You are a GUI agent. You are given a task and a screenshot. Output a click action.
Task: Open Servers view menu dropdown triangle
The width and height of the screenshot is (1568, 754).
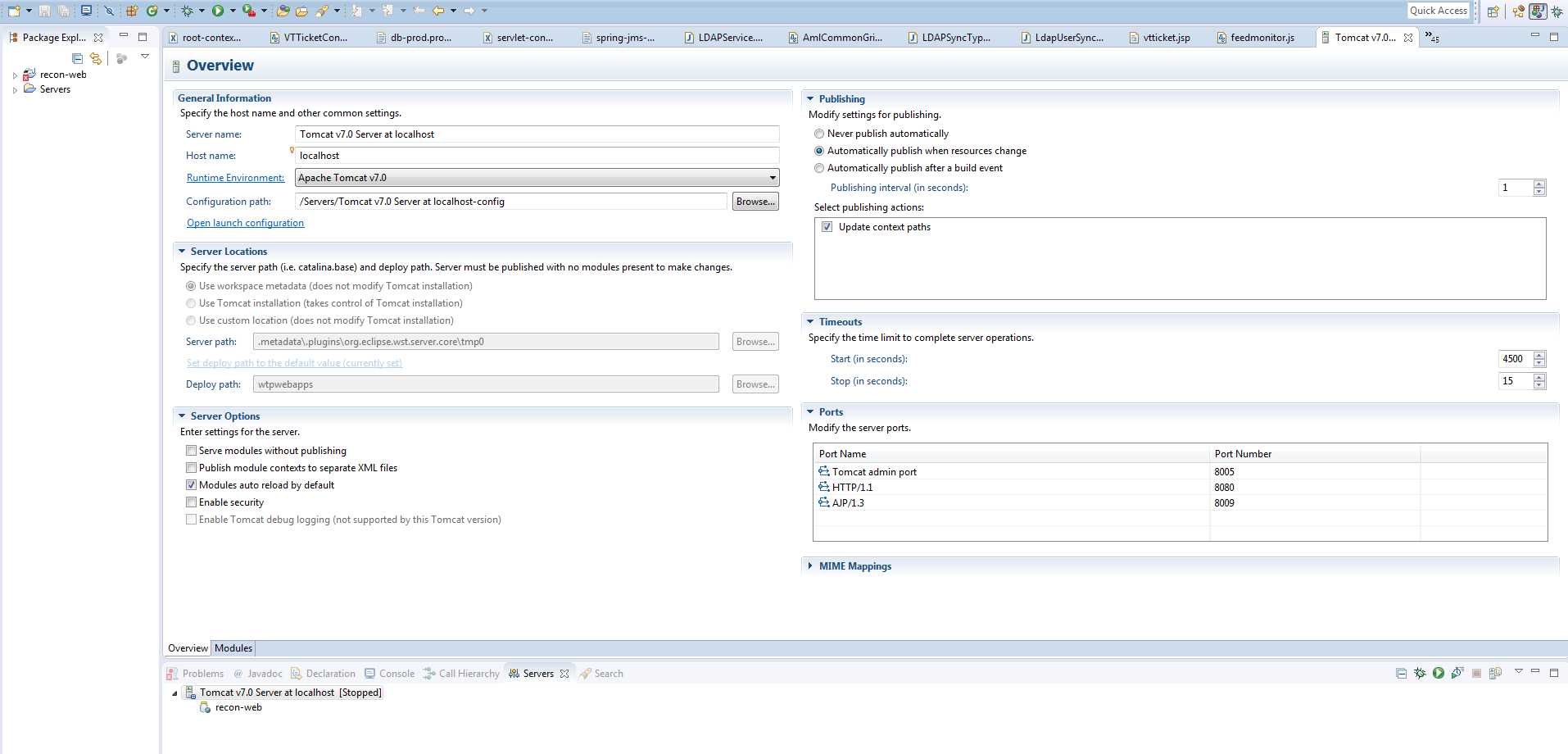coord(1518,671)
